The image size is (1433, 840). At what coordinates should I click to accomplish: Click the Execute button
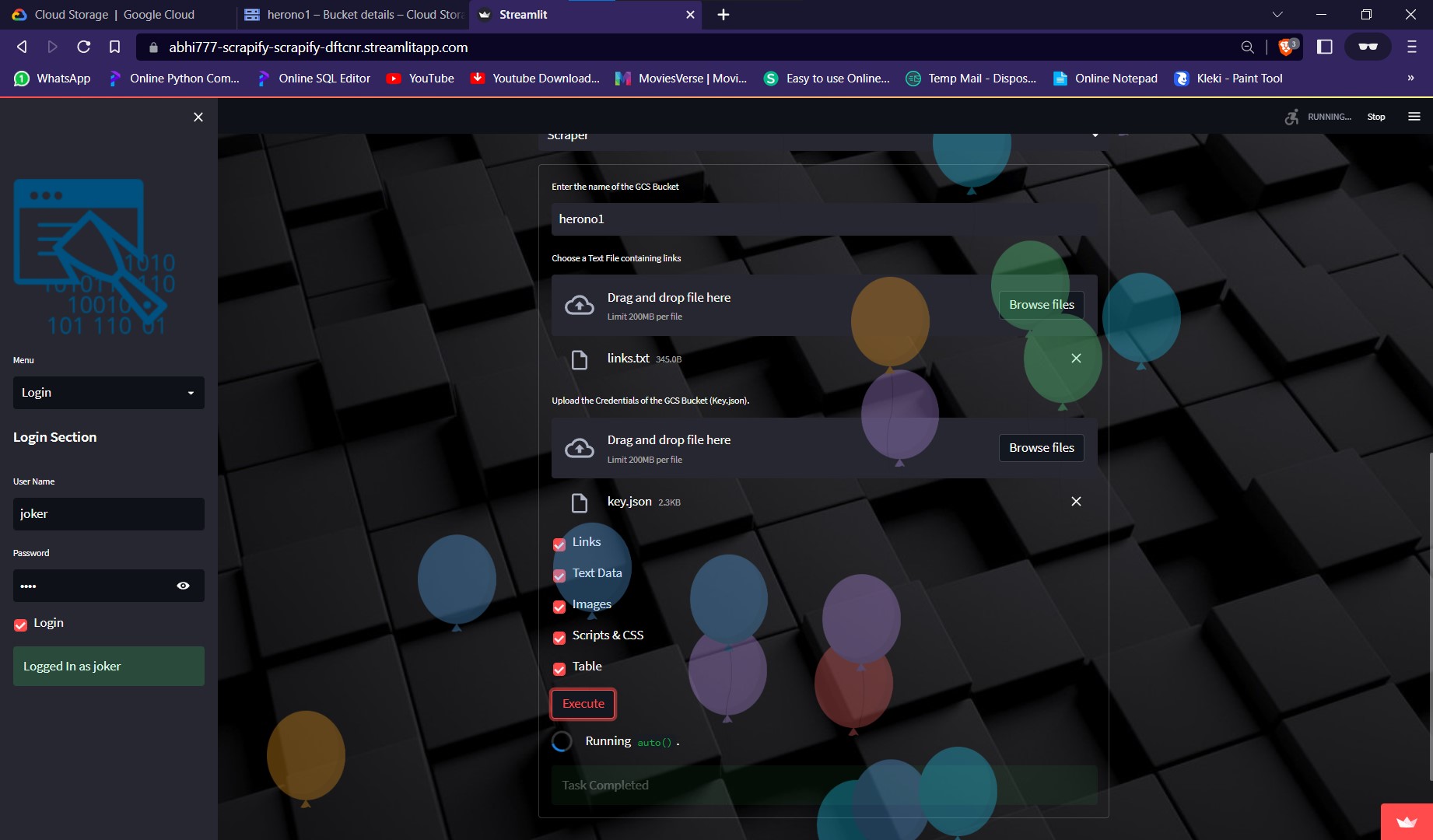click(583, 704)
